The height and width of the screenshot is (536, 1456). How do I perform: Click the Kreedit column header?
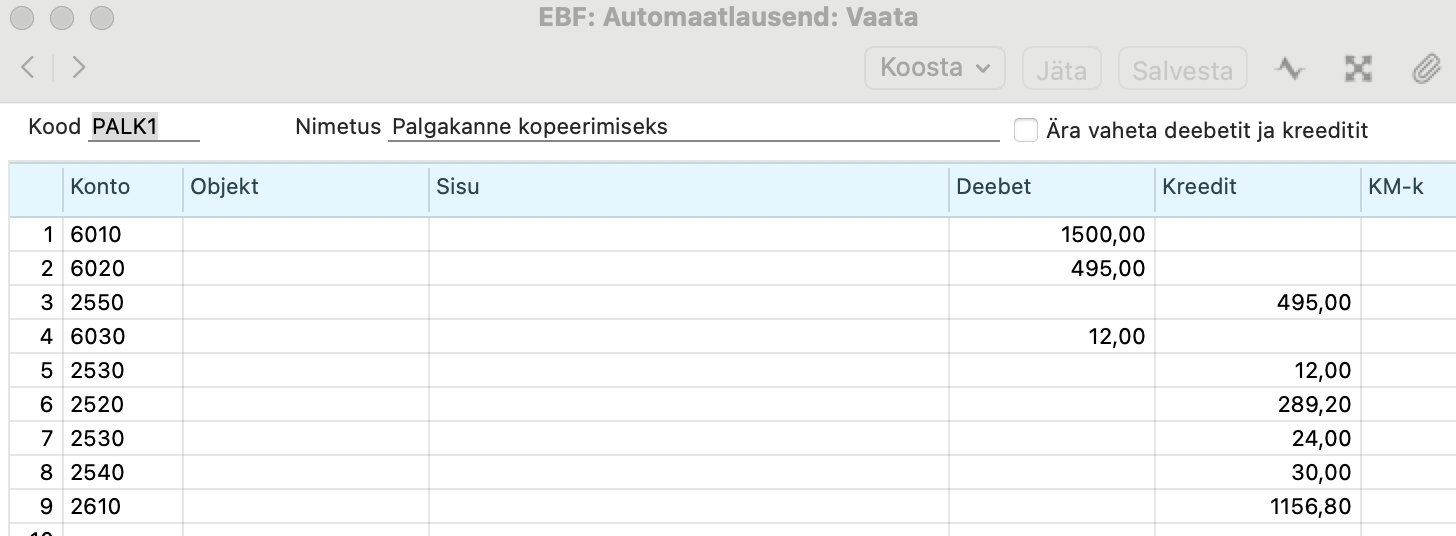1258,187
